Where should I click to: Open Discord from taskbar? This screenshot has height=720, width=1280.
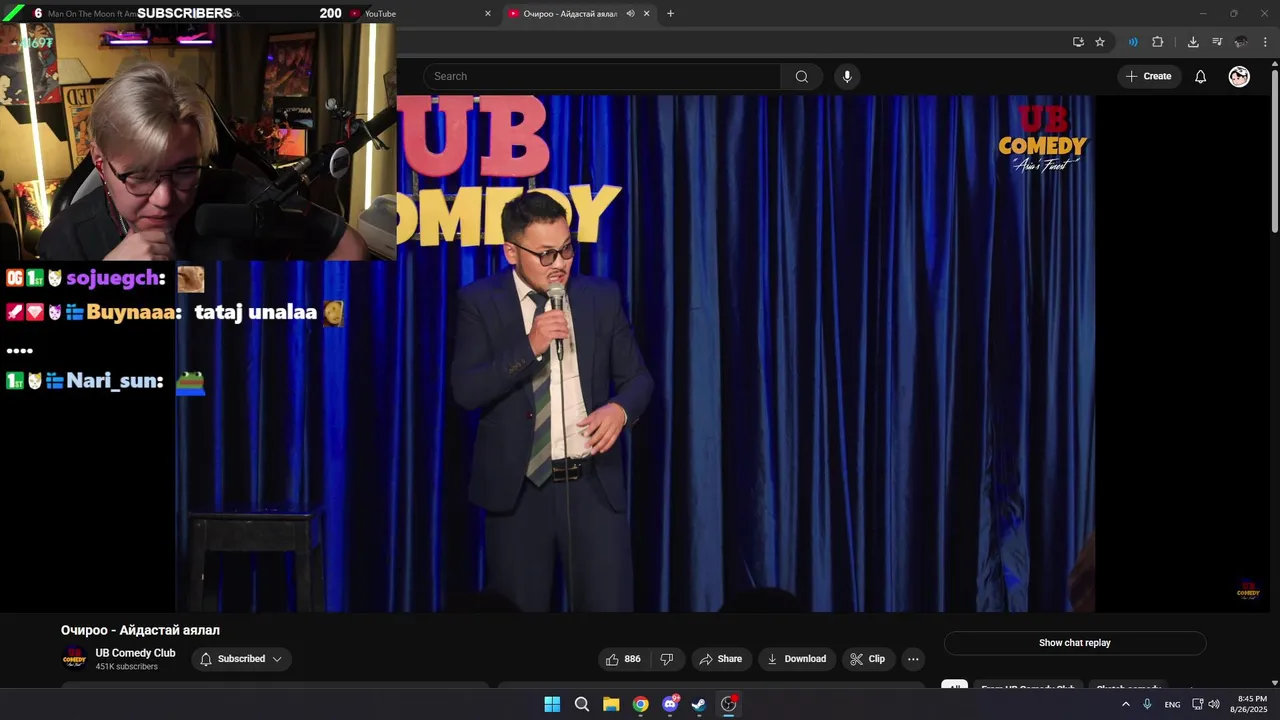(670, 704)
